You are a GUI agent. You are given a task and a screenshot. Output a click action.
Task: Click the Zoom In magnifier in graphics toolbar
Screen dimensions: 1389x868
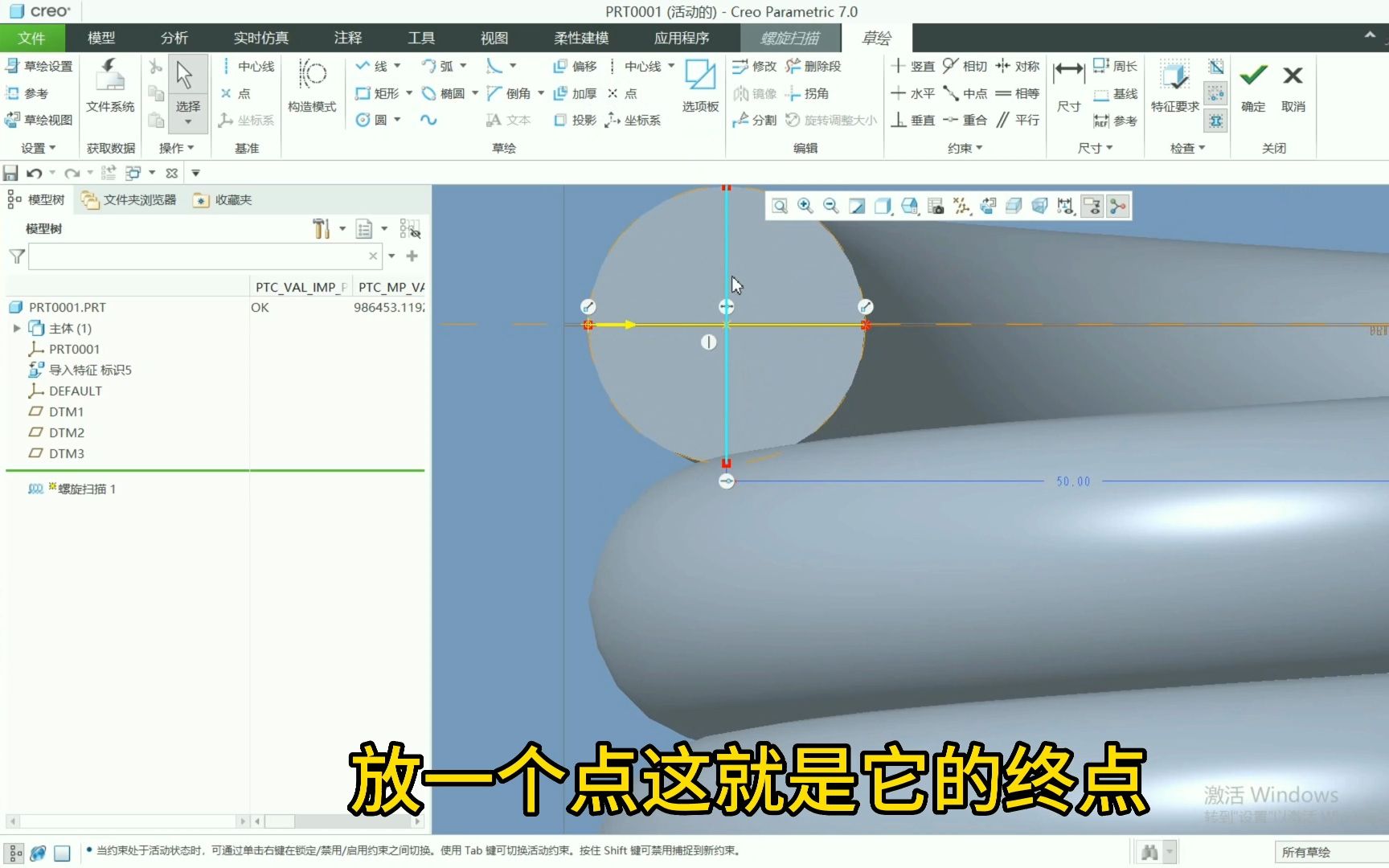(x=805, y=206)
